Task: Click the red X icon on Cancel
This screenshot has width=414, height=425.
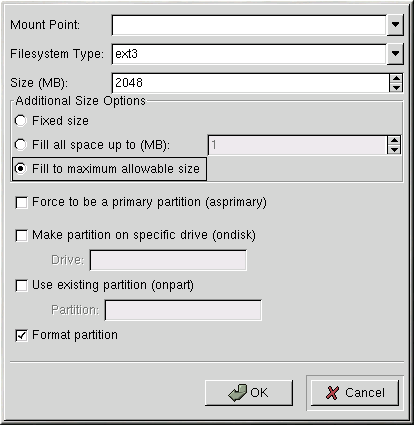Action: pyautogui.click(x=332, y=393)
